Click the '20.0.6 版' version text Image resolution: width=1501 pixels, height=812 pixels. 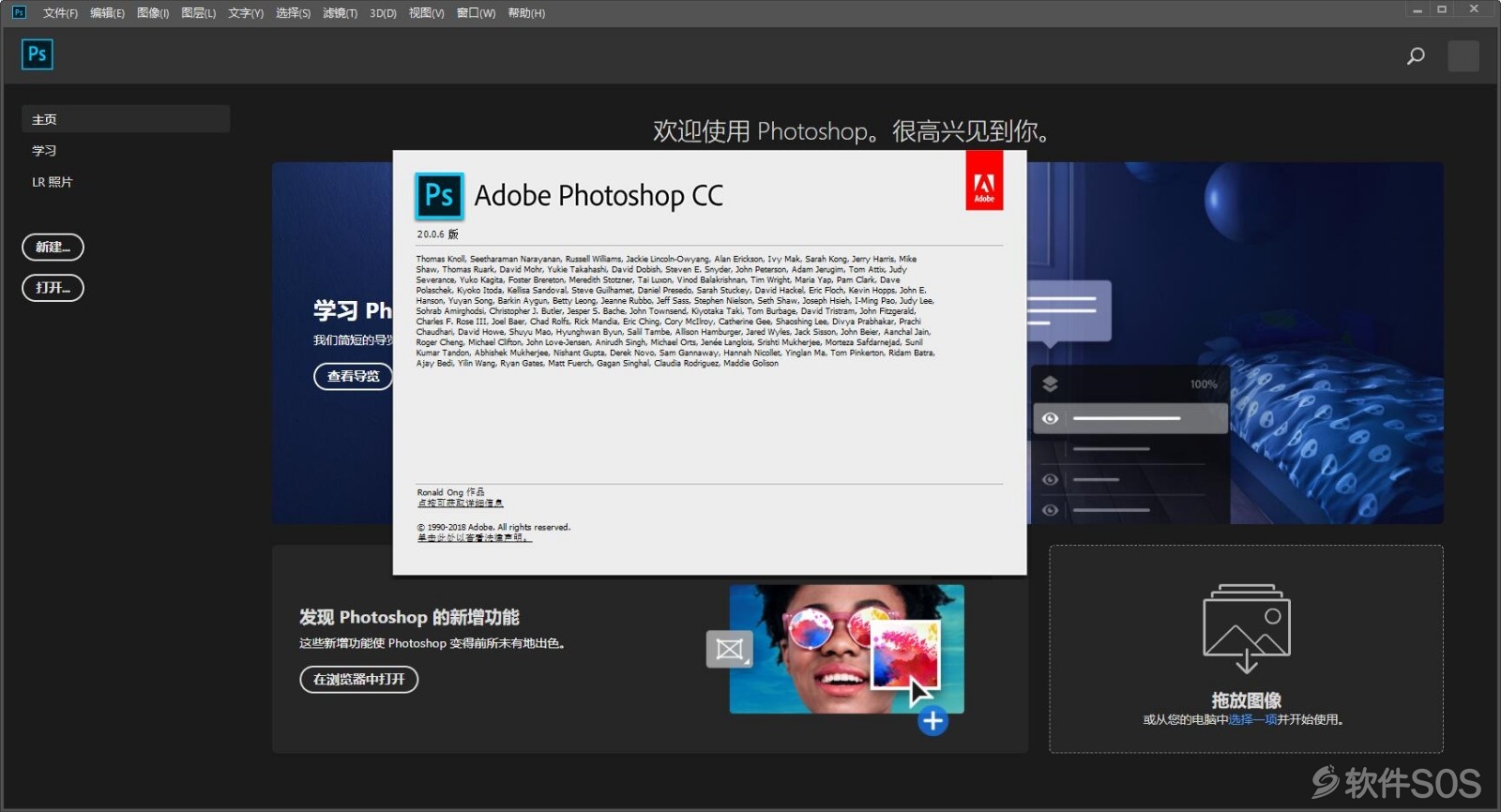click(x=437, y=233)
